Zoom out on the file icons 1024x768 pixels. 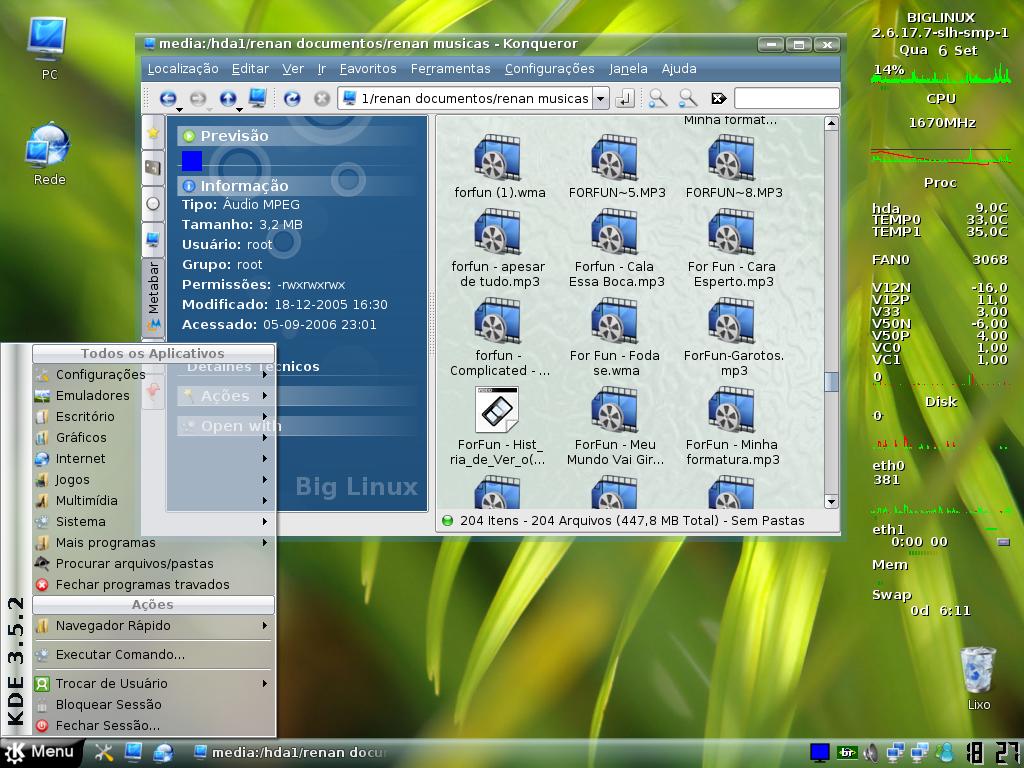point(688,98)
